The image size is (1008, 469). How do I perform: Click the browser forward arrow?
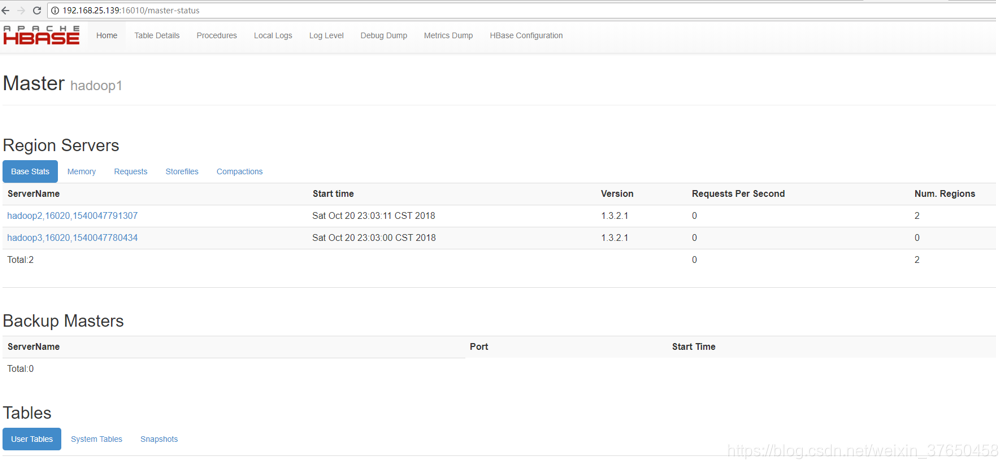pos(21,10)
